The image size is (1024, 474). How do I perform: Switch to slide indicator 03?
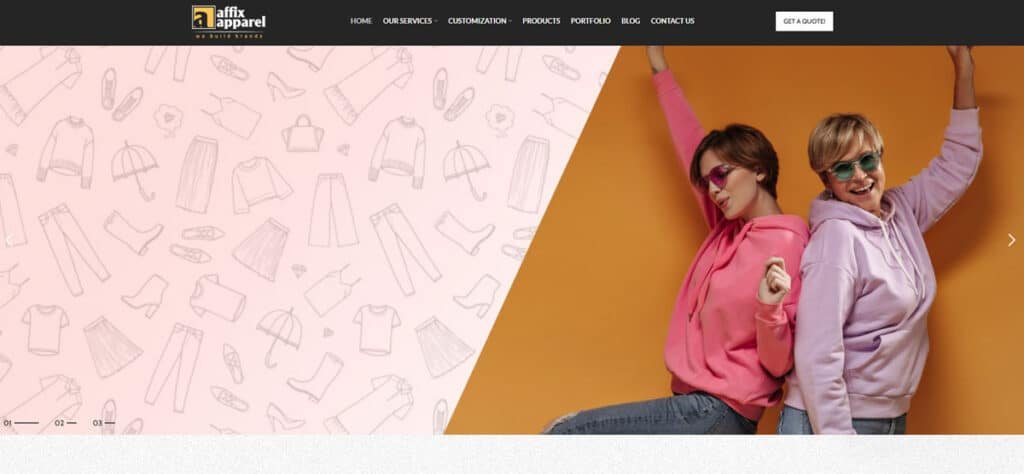click(104, 423)
